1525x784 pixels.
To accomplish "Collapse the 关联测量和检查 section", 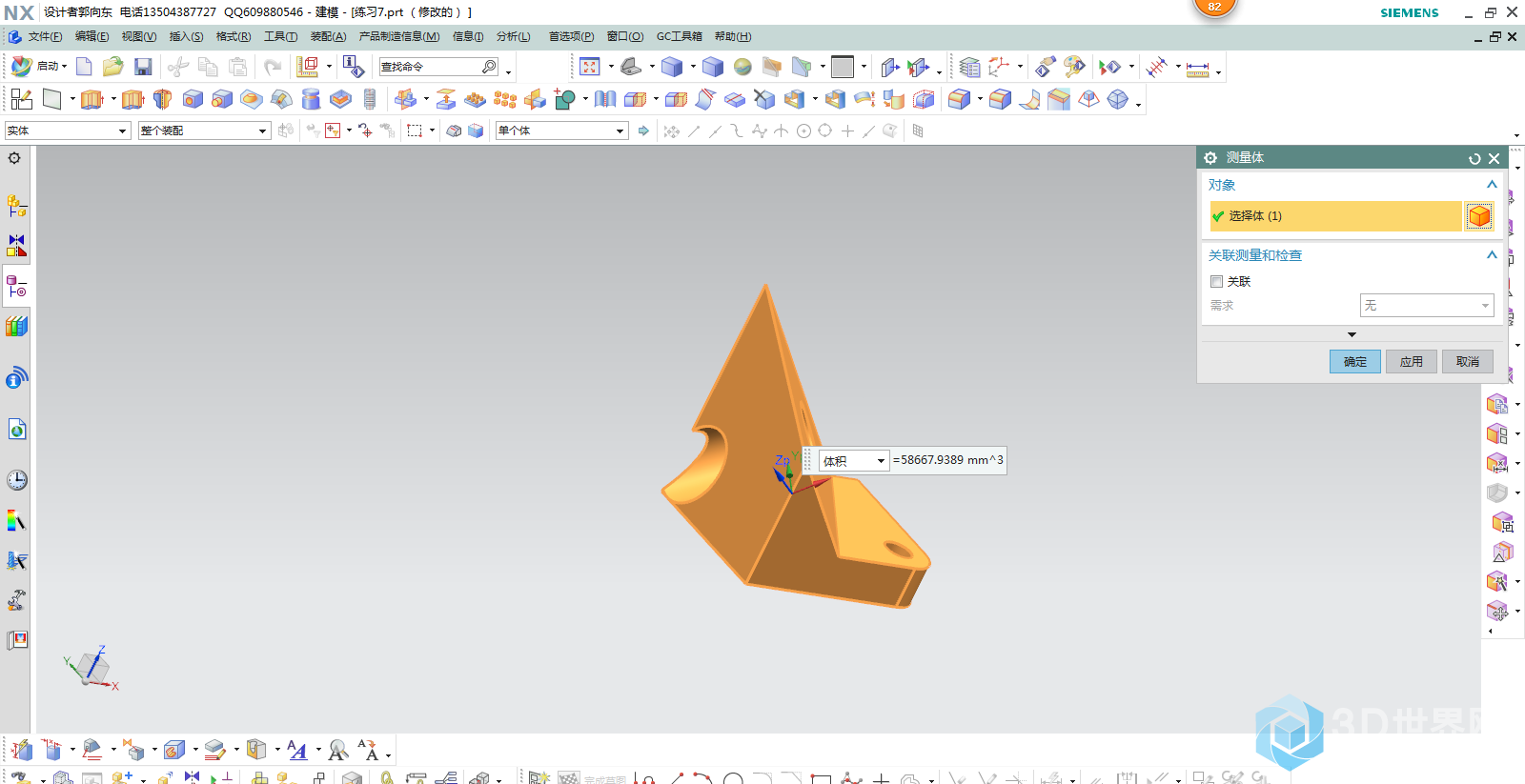I will tap(1492, 255).
